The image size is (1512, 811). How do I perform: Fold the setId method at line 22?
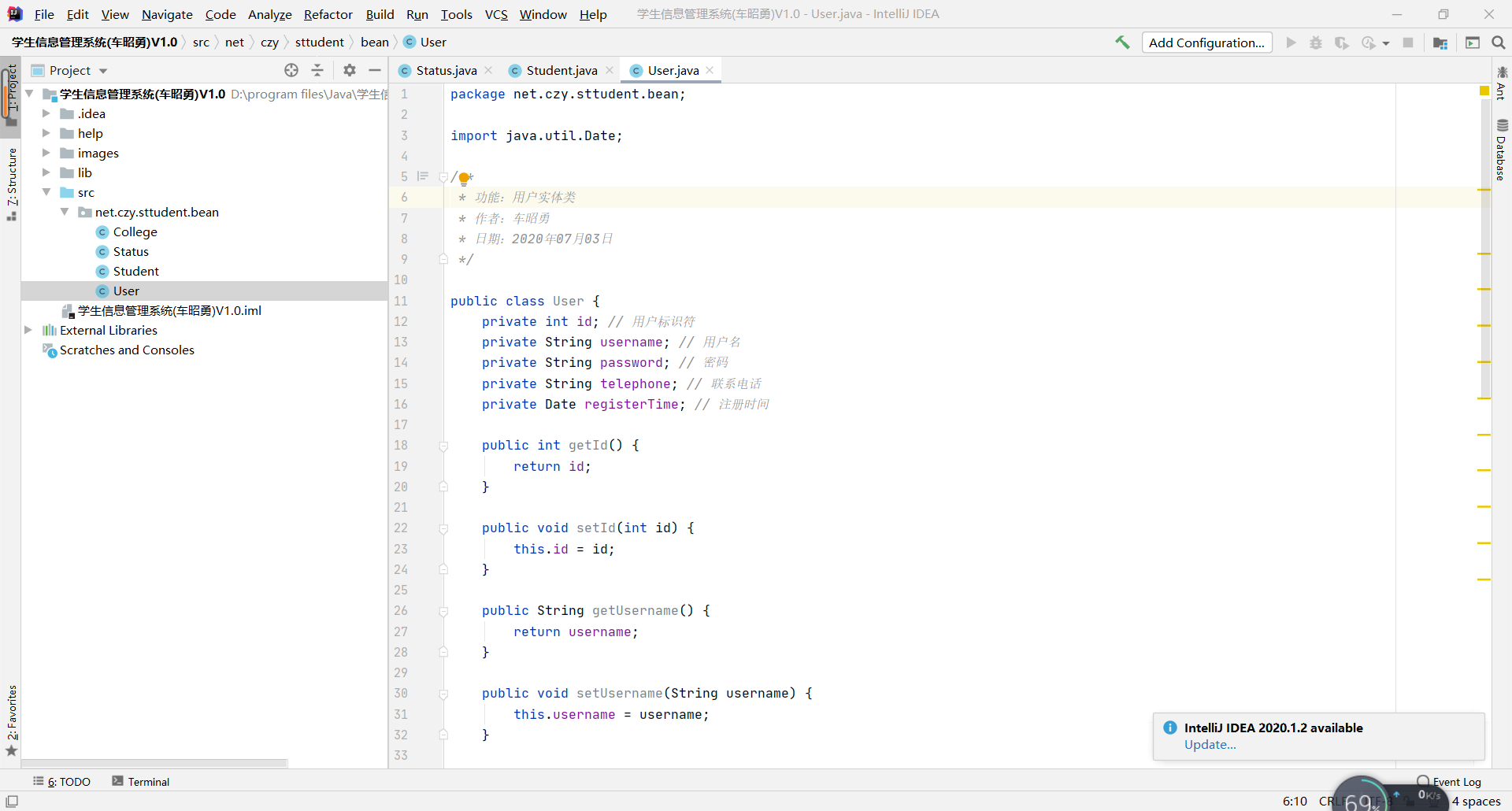(x=443, y=529)
